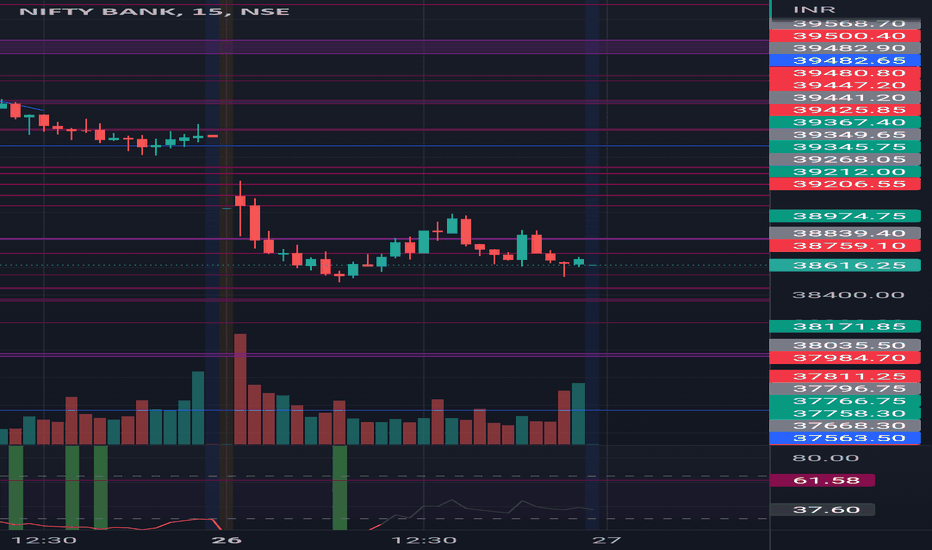Select the current price label 38616.25
The image size is (932, 550).
(x=845, y=265)
